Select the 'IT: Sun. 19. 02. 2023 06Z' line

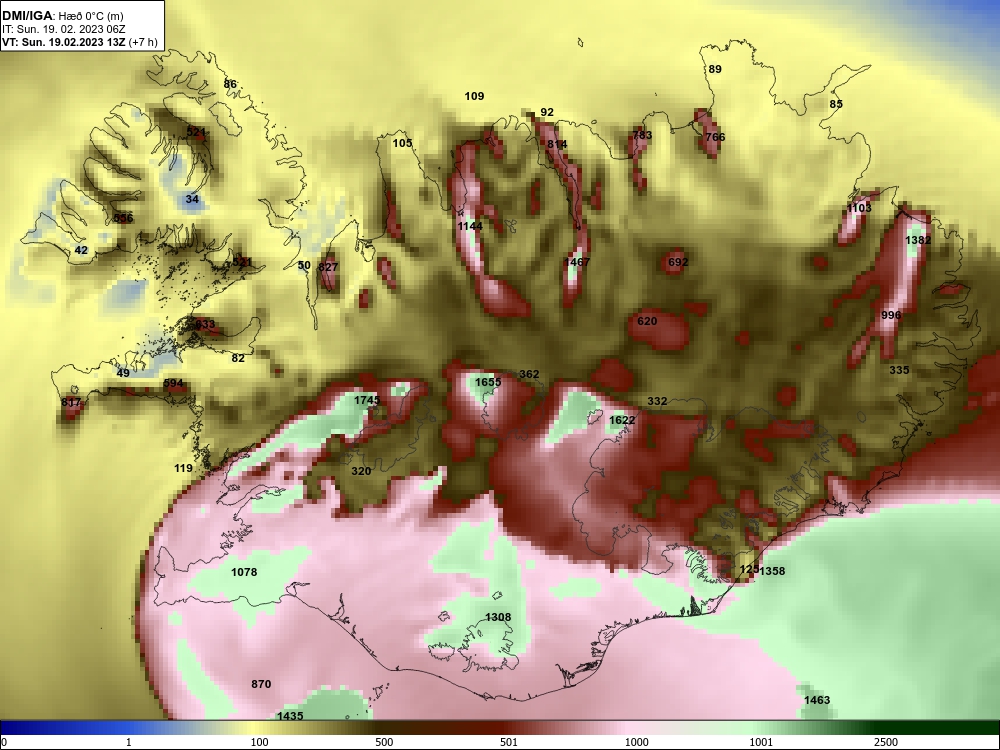[64, 29]
